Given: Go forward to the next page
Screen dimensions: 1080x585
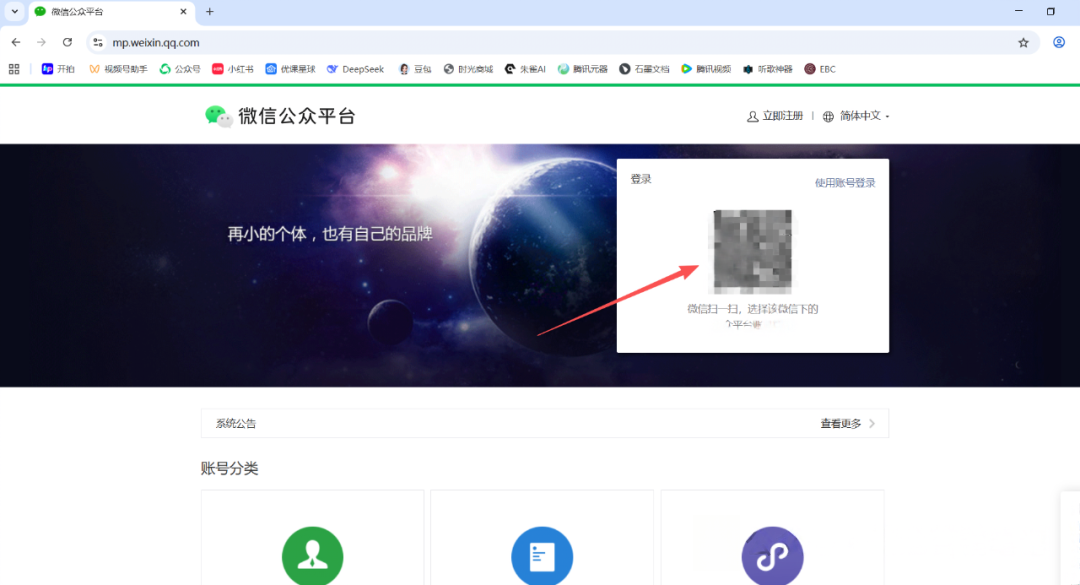Looking at the screenshot, I should [41, 43].
